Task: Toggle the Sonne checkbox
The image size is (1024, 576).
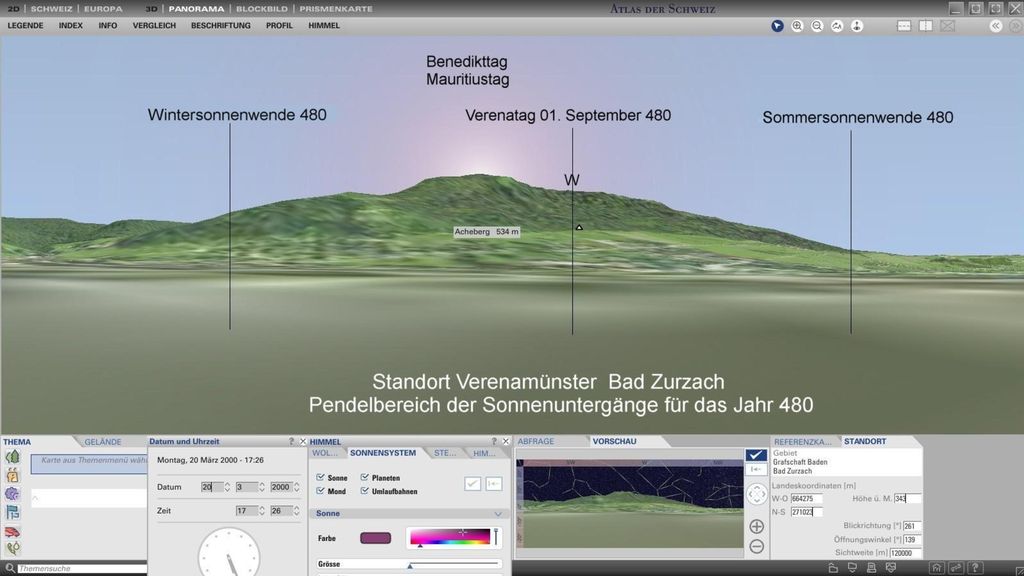Action: click(x=320, y=477)
